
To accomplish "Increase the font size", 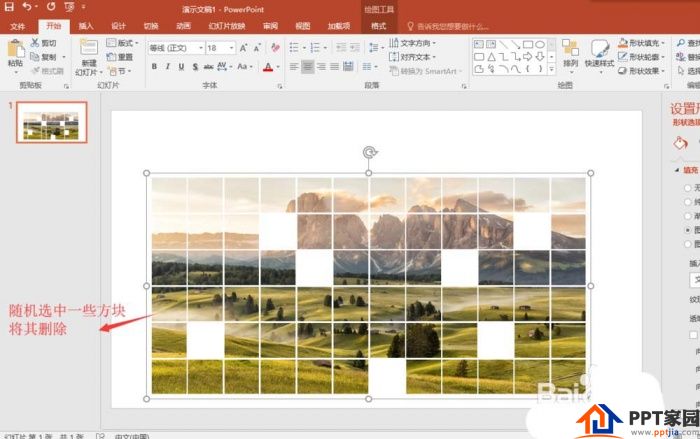I will pos(243,48).
